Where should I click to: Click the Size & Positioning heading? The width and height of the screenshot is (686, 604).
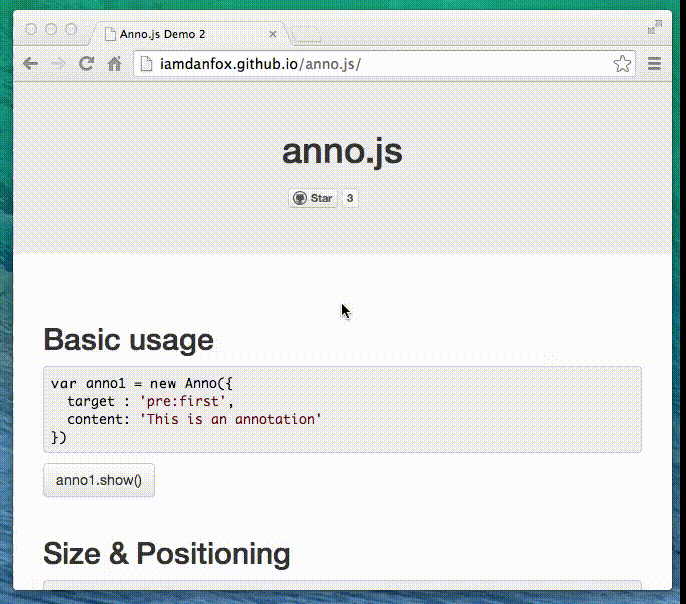(x=167, y=553)
